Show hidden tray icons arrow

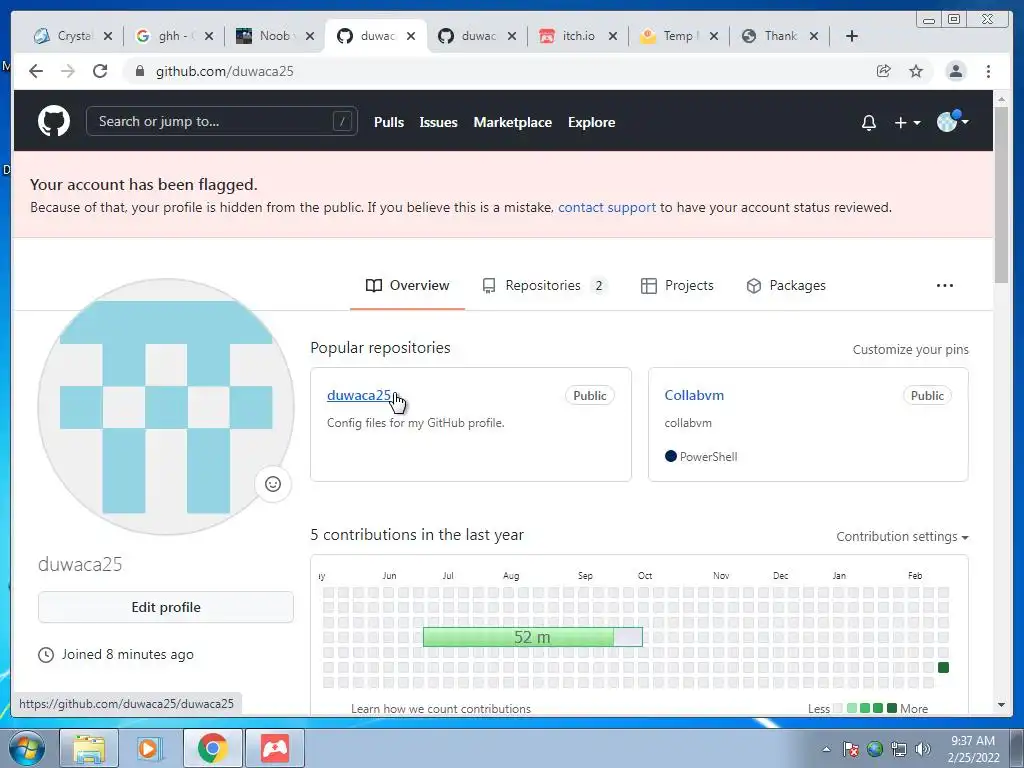pos(827,749)
